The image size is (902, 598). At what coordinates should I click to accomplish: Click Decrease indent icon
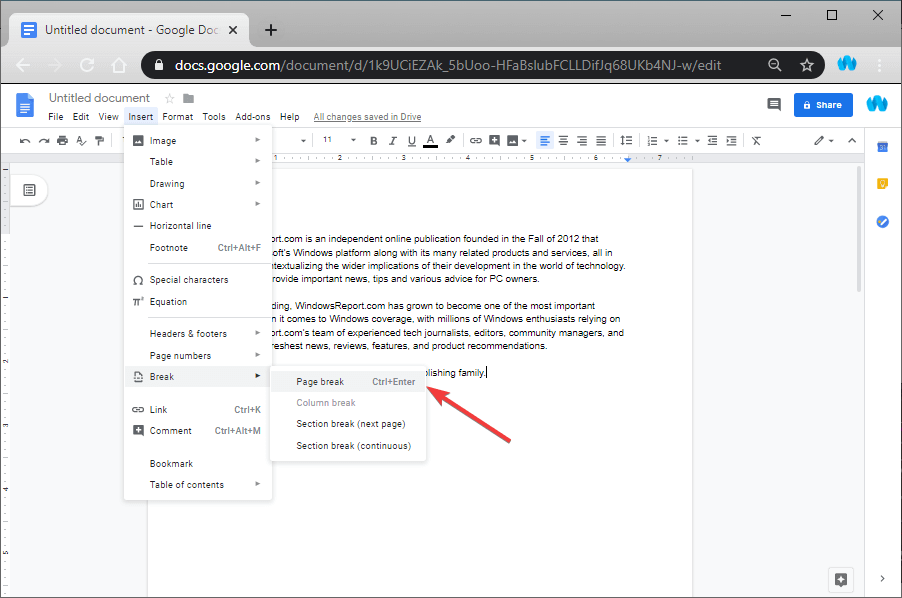(712, 141)
